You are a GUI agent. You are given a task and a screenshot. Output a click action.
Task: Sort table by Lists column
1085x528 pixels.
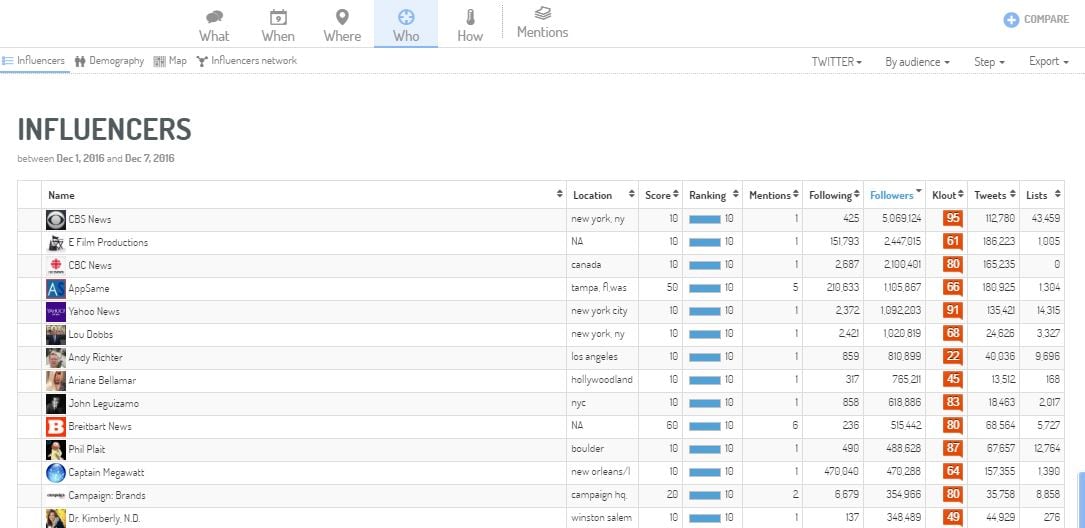1042,195
